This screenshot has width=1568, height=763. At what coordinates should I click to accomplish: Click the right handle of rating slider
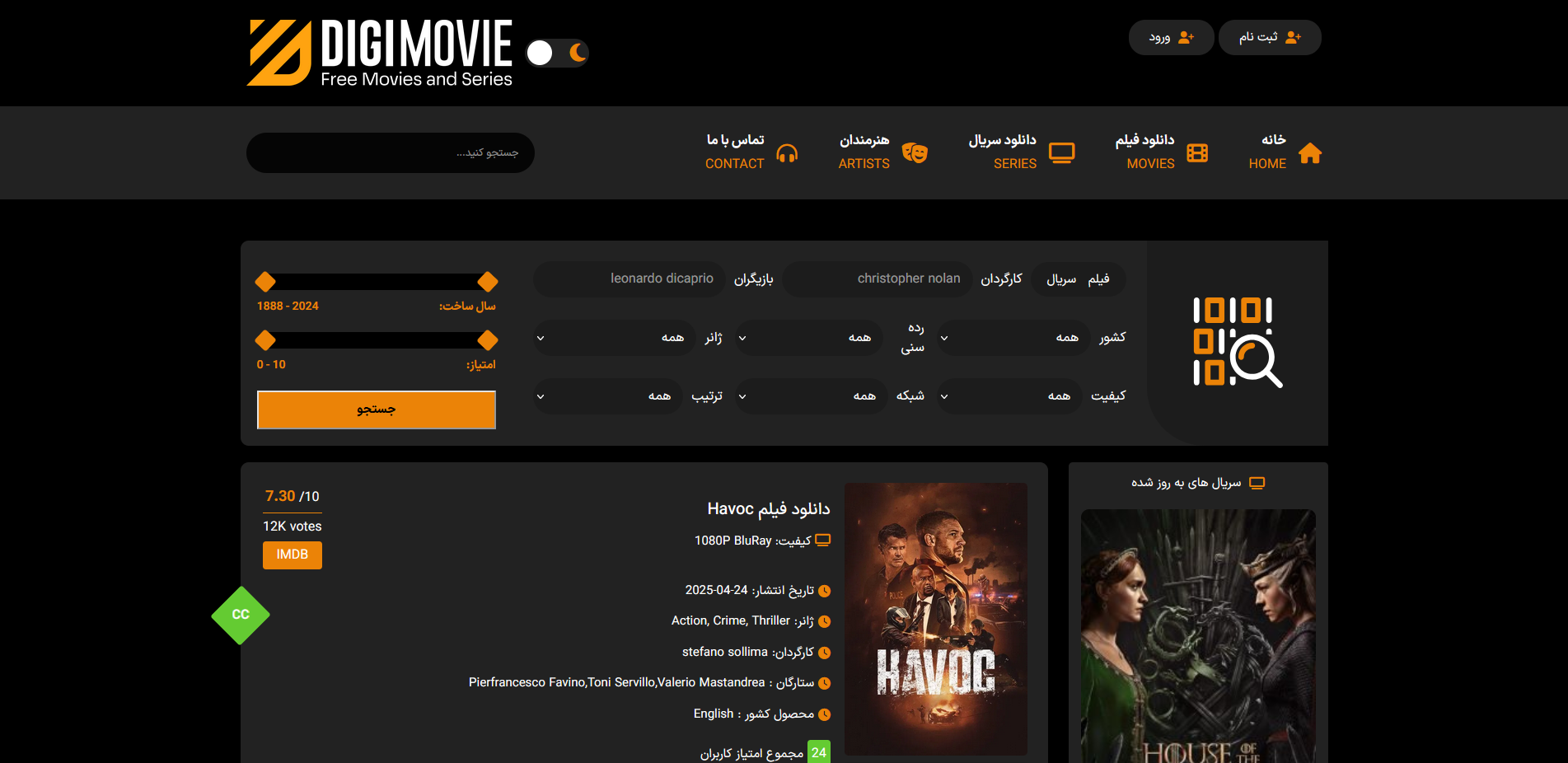pos(488,340)
